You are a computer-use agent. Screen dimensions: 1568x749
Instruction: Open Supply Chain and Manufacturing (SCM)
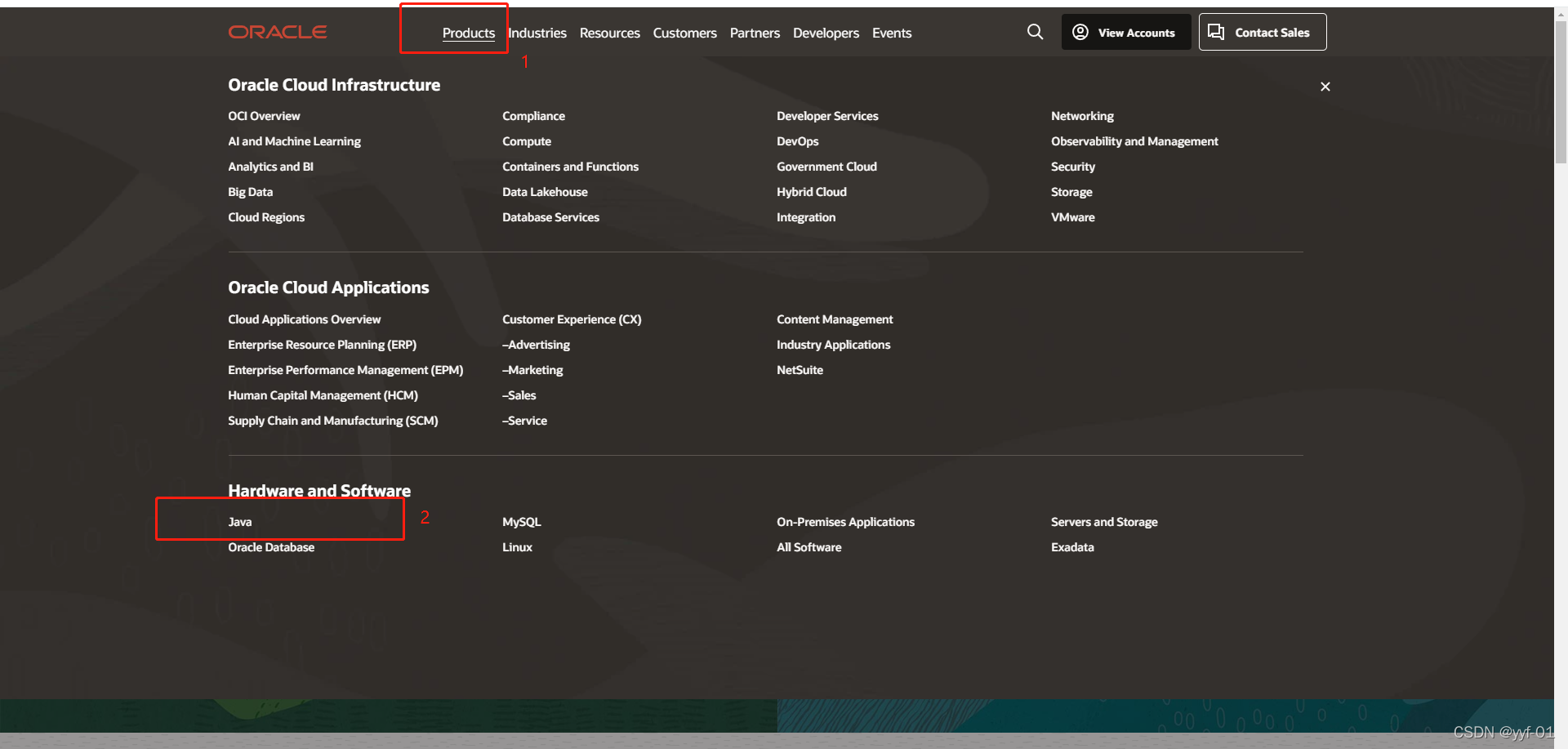[332, 421]
